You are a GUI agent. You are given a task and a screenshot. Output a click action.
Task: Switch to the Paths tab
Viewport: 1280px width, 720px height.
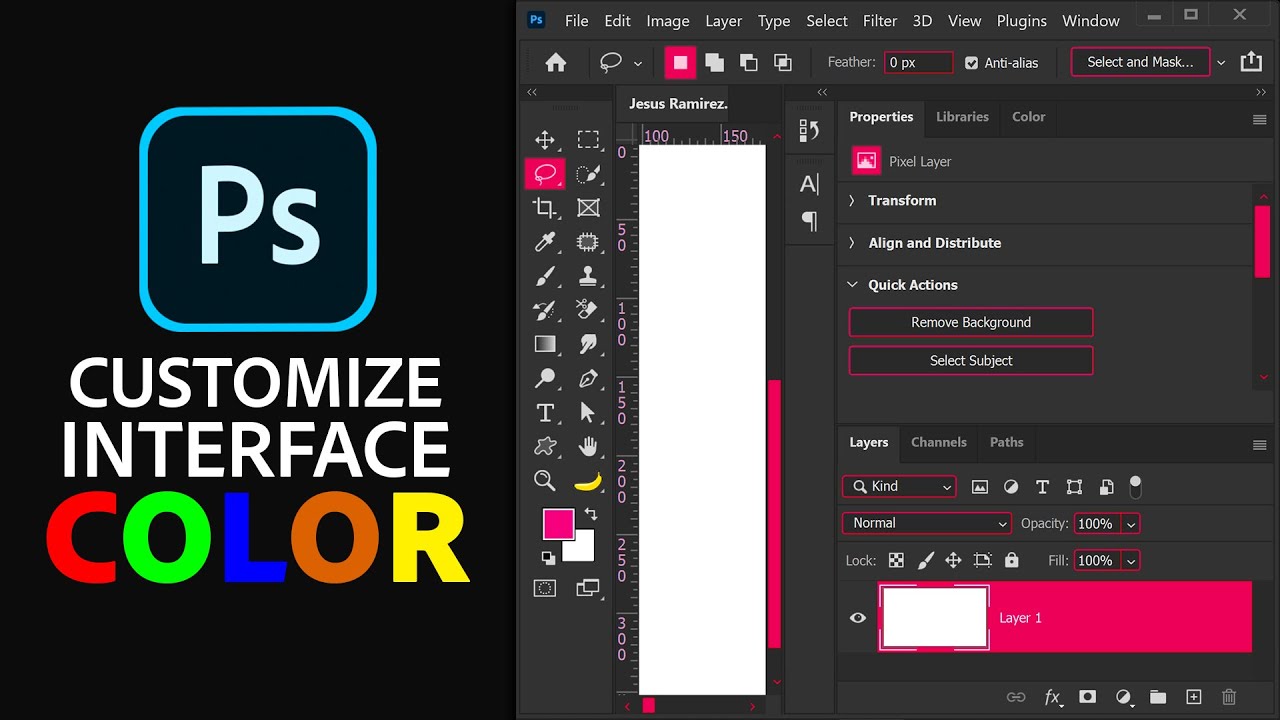(x=1006, y=442)
